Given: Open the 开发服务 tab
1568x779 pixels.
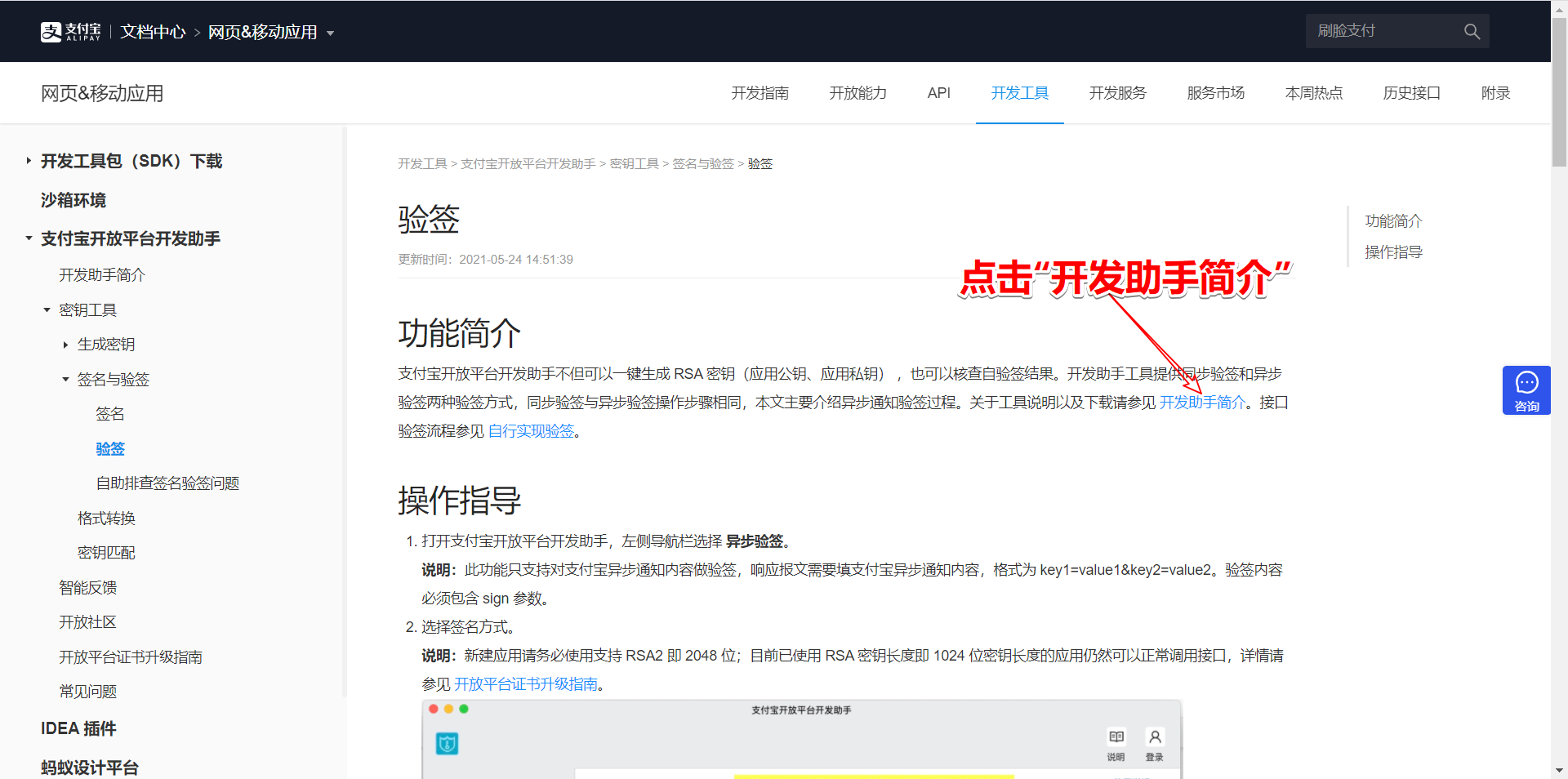Looking at the screenshot, I should point(1117,93).
